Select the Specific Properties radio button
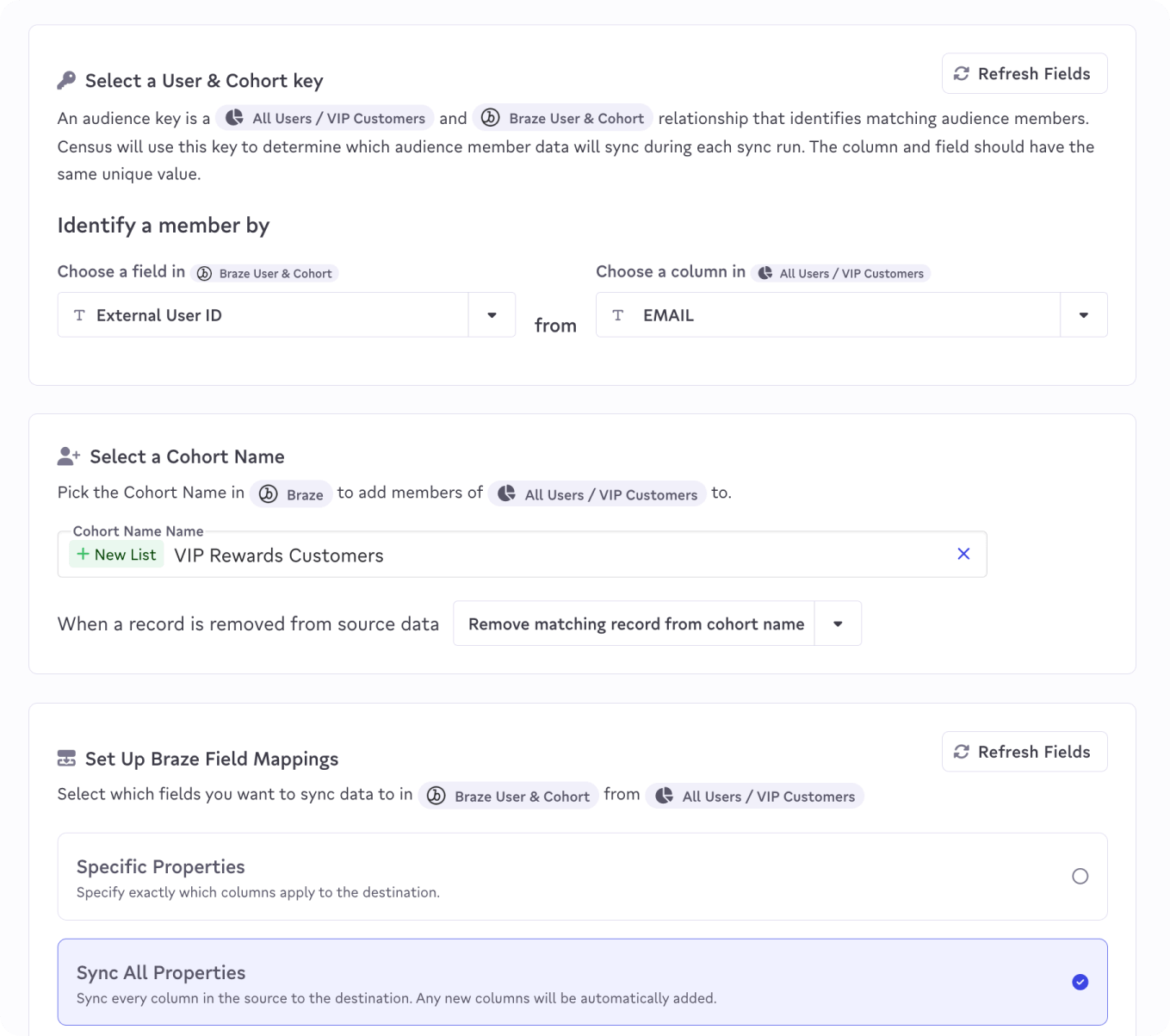The image size is (1170, 1036). (1080, 876)
